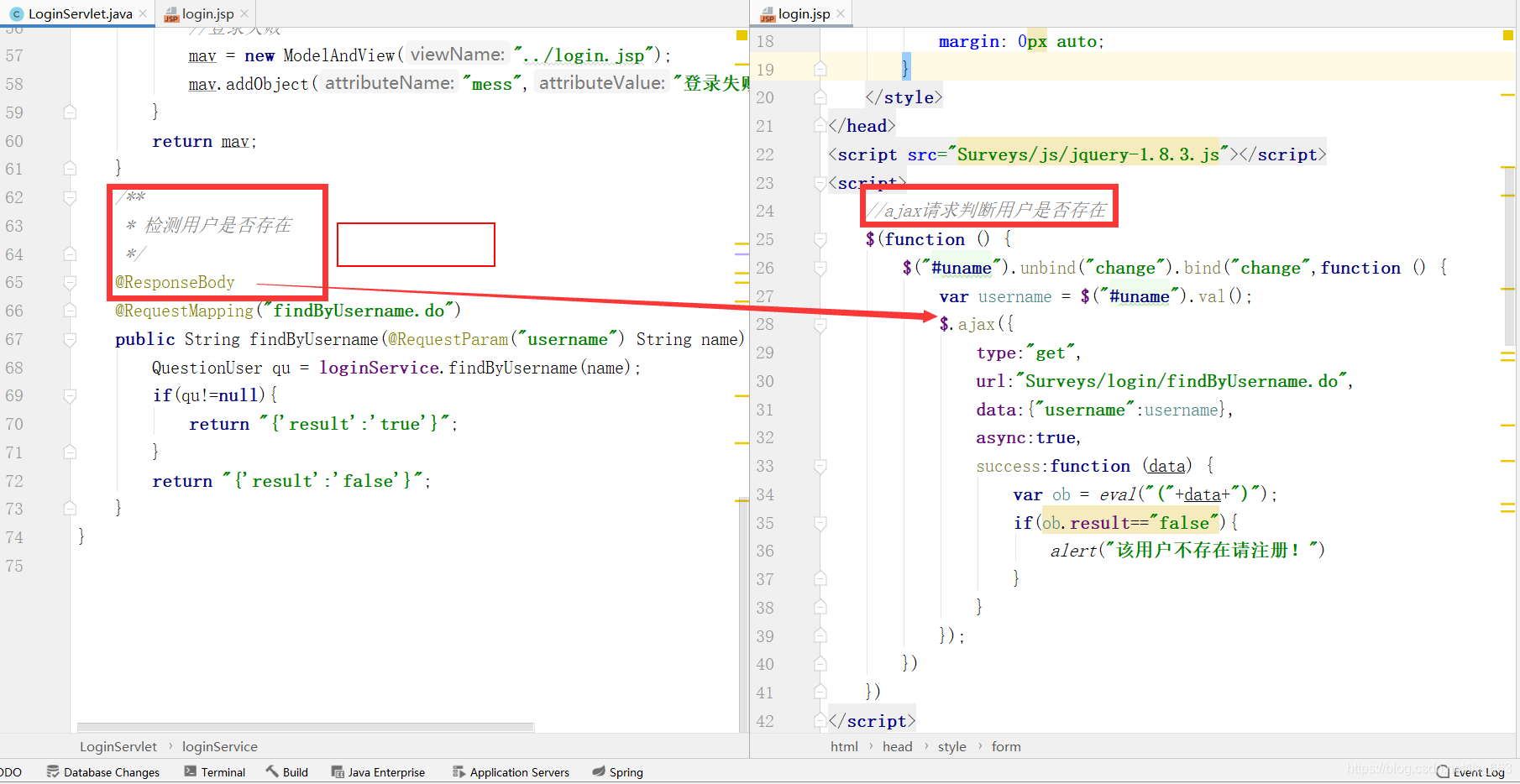Click the @ResponseBody annotation
The height and width of the screenshot is (784, 1520).
point(176,283)
